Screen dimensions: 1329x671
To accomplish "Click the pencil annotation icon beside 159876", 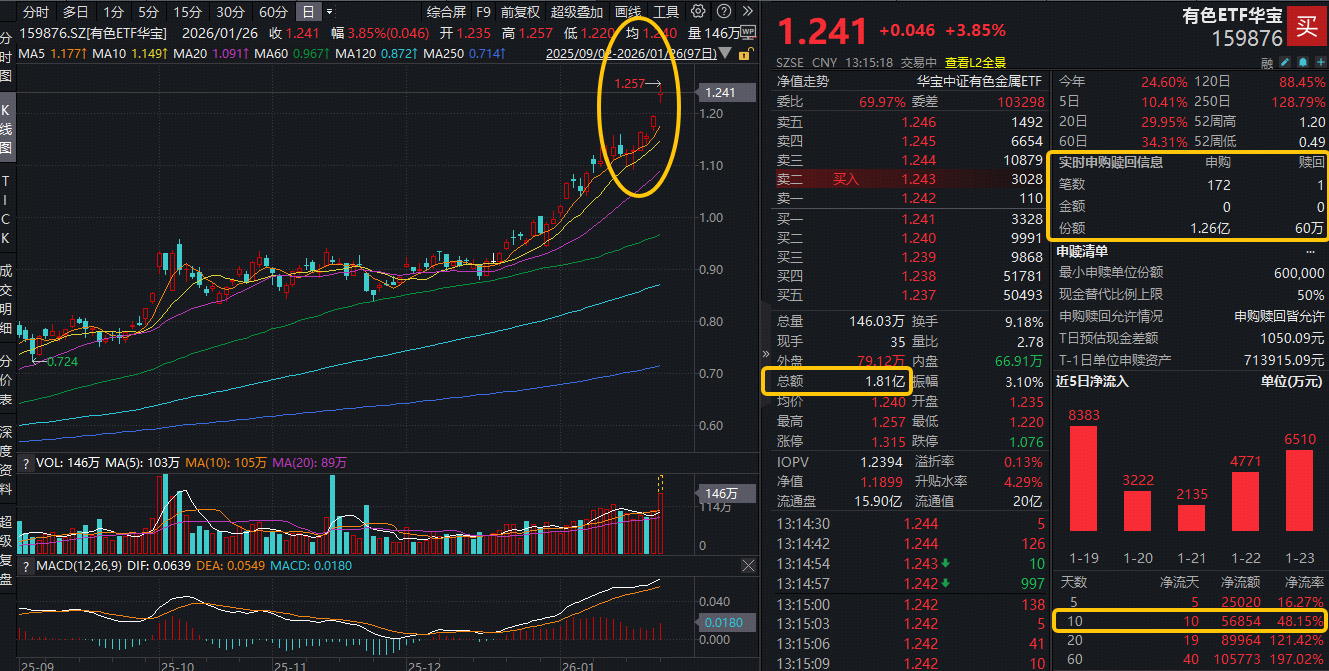I will (1285, 62).
